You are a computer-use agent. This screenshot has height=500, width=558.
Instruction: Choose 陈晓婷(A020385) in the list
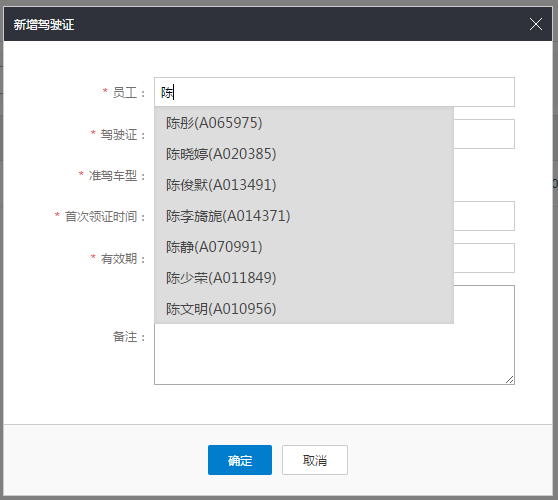pyautogui.click(x=304, y=154)
